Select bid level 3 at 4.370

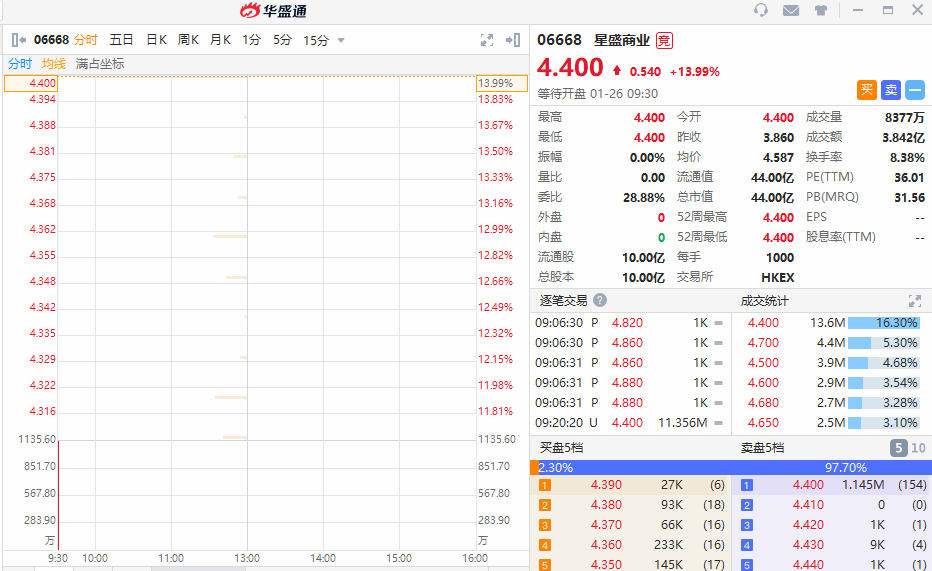pos(631,525)
